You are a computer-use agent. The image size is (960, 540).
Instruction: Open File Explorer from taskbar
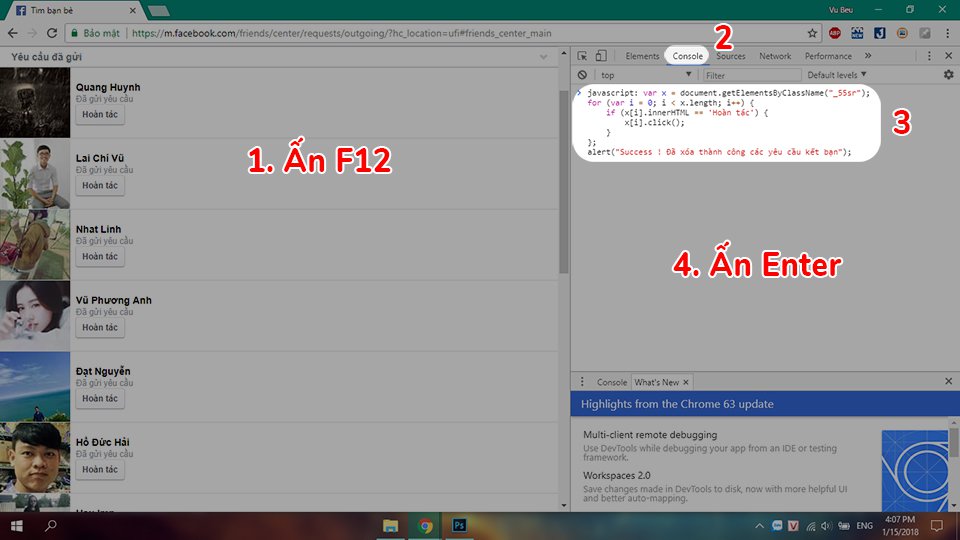coord(390,526)
